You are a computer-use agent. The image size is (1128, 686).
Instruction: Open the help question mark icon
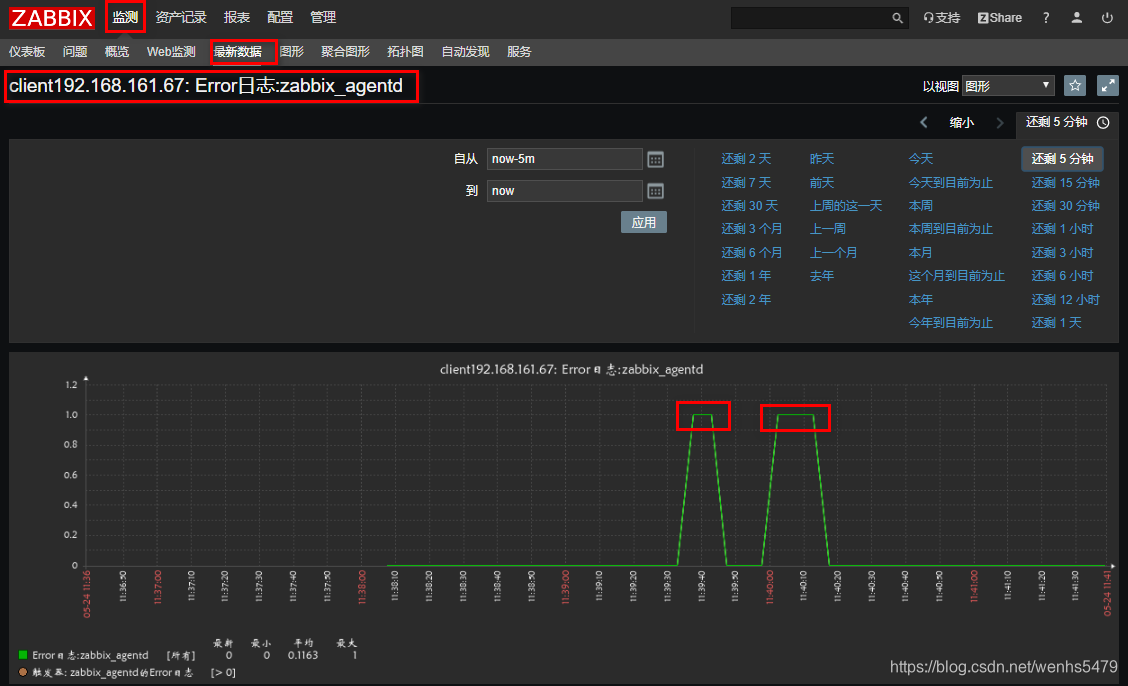click(1046, 17)
